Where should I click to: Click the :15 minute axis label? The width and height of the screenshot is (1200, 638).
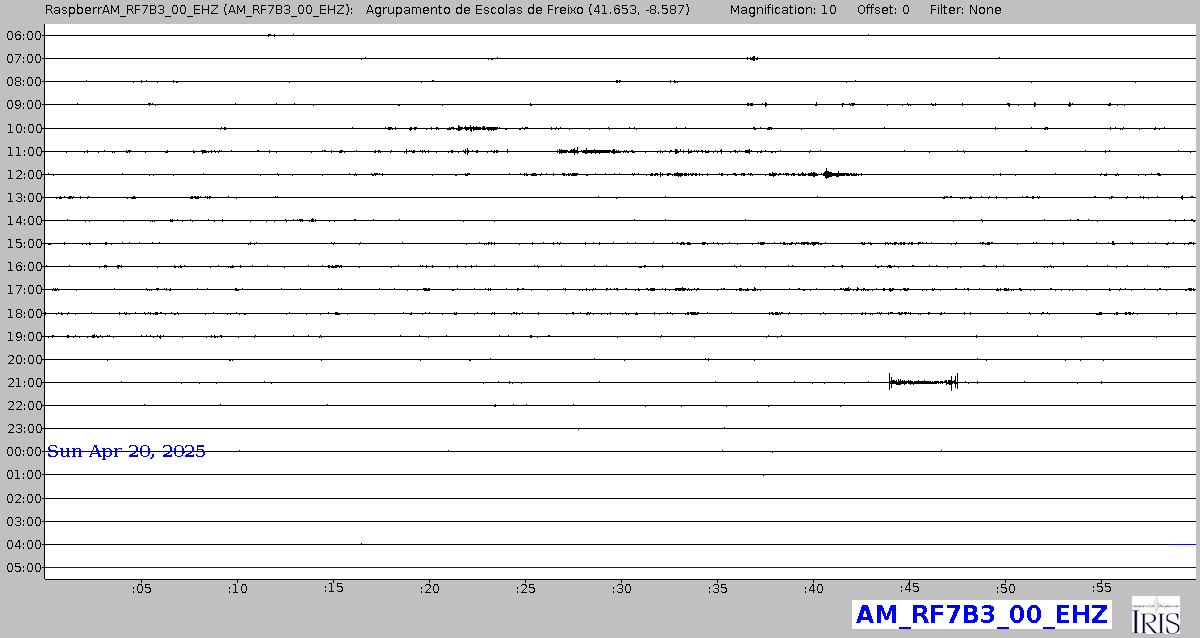coord(333,589)
